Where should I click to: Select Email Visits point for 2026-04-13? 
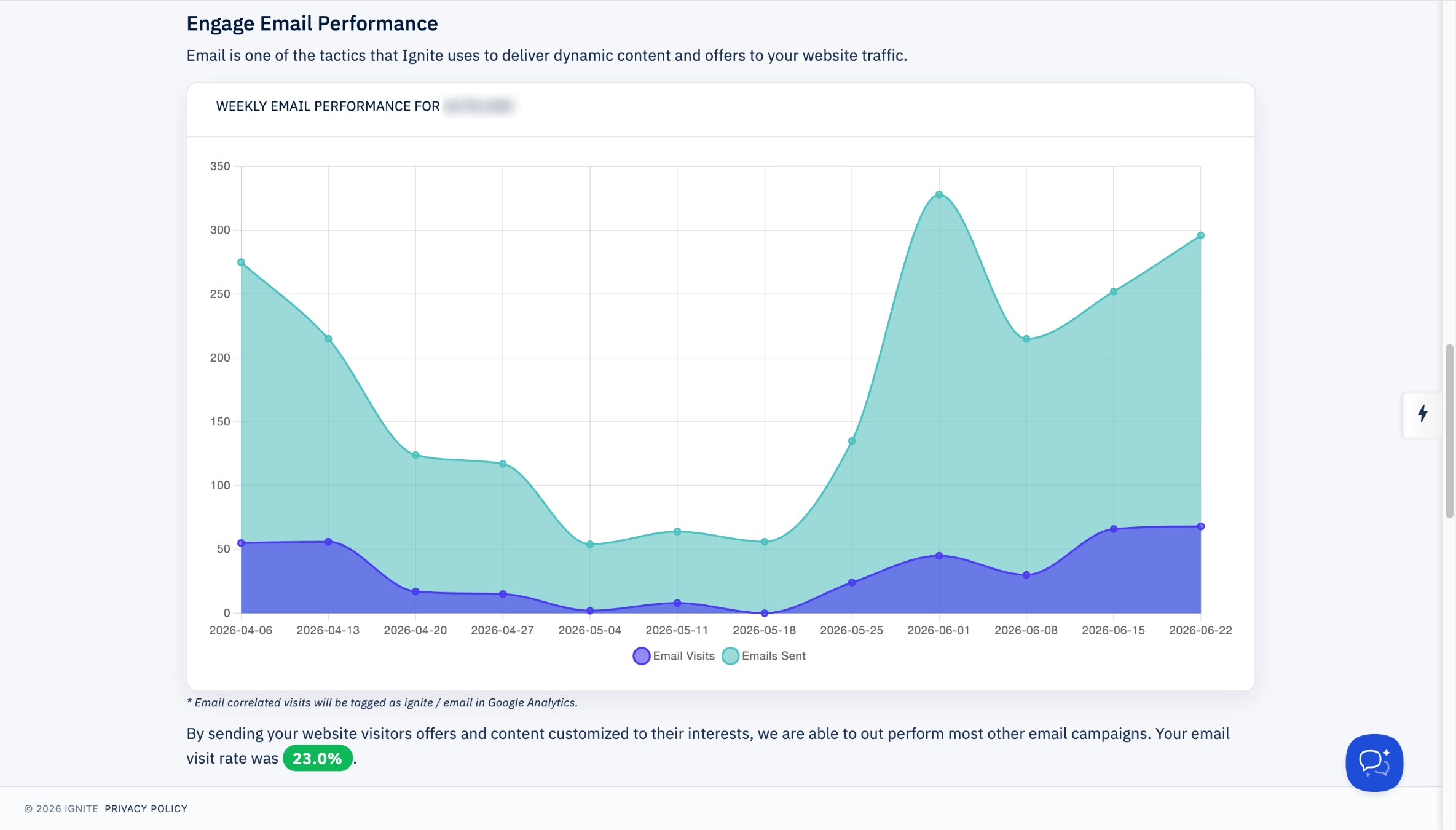tap(328, 542)
